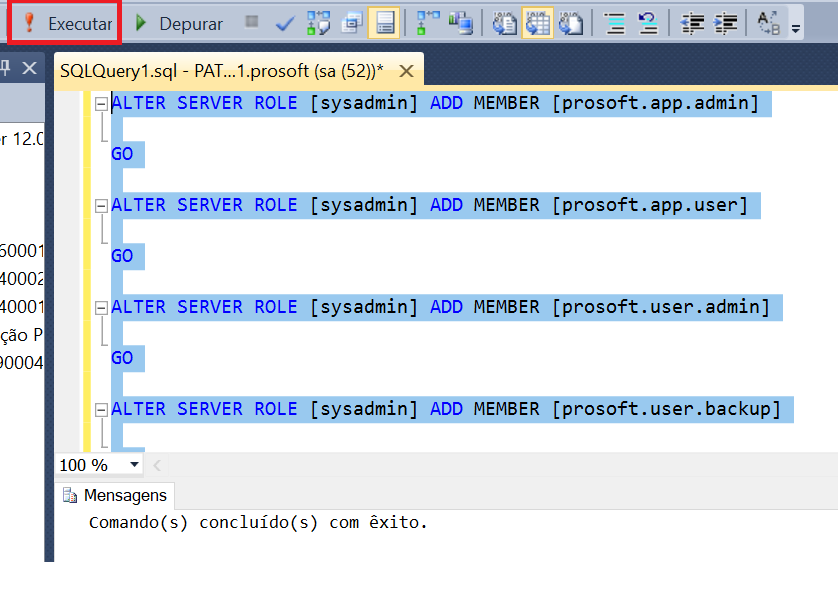This screenshot has height=612, width=838.
Task: Toggle Results to Grid output mode
Action: [x=538, y=23]
